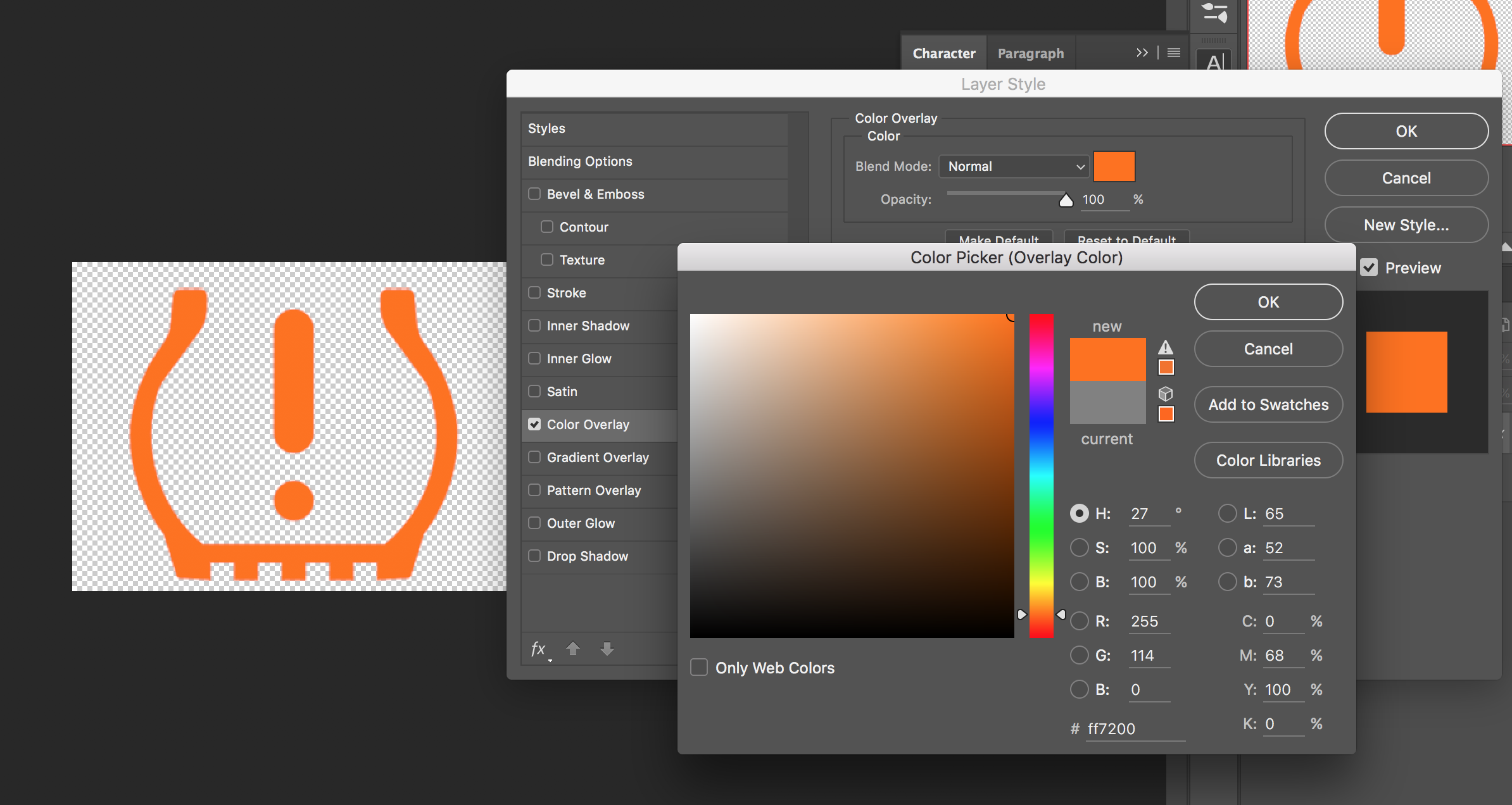Click the hex color input field

[x=1135, y=728]
